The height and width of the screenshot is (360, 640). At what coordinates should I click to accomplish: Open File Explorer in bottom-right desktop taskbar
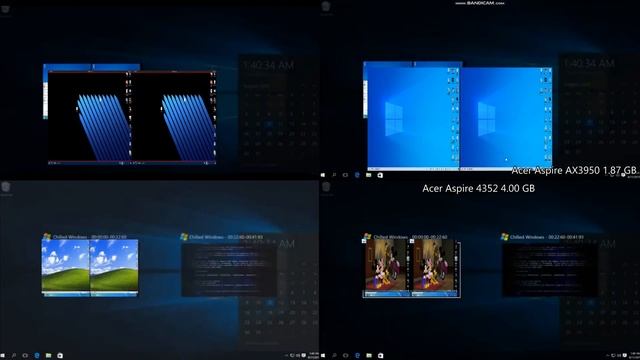coord(369,356)
